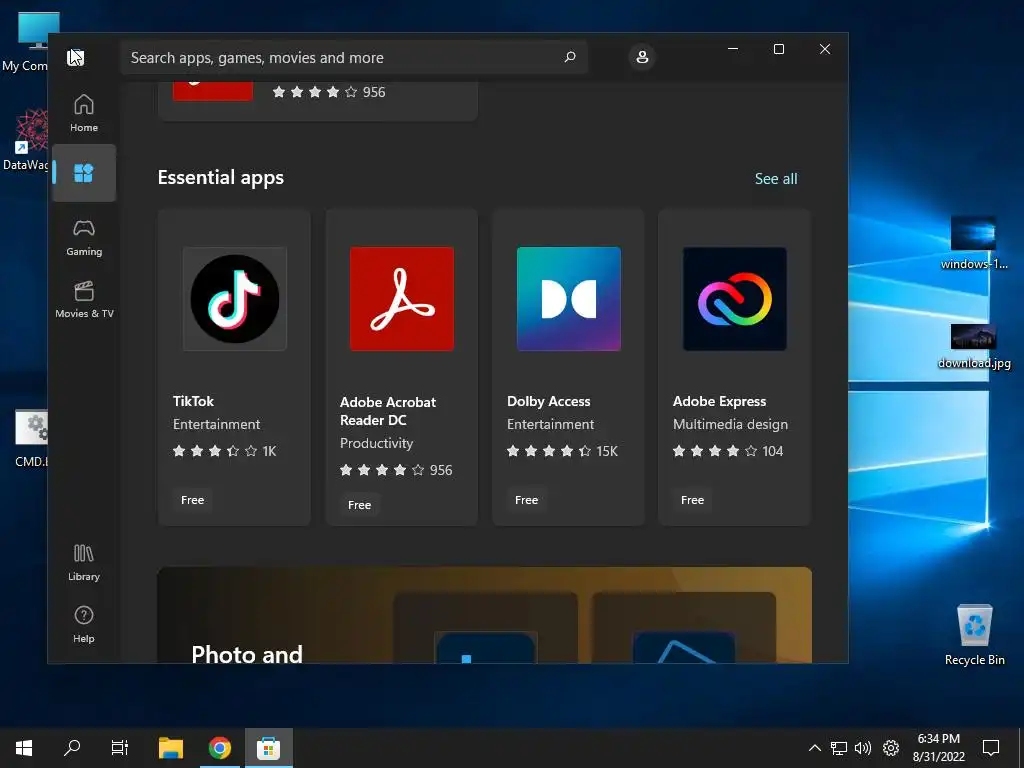Open taskbar search magnifier
Viewport: 1024px width, 768px height.
click(x=72, y=748)
